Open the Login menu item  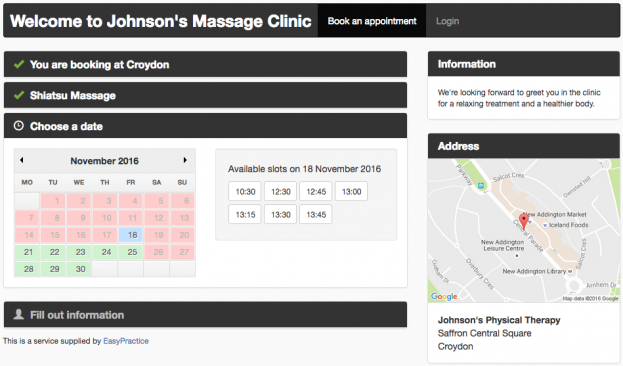click(447, 21)
